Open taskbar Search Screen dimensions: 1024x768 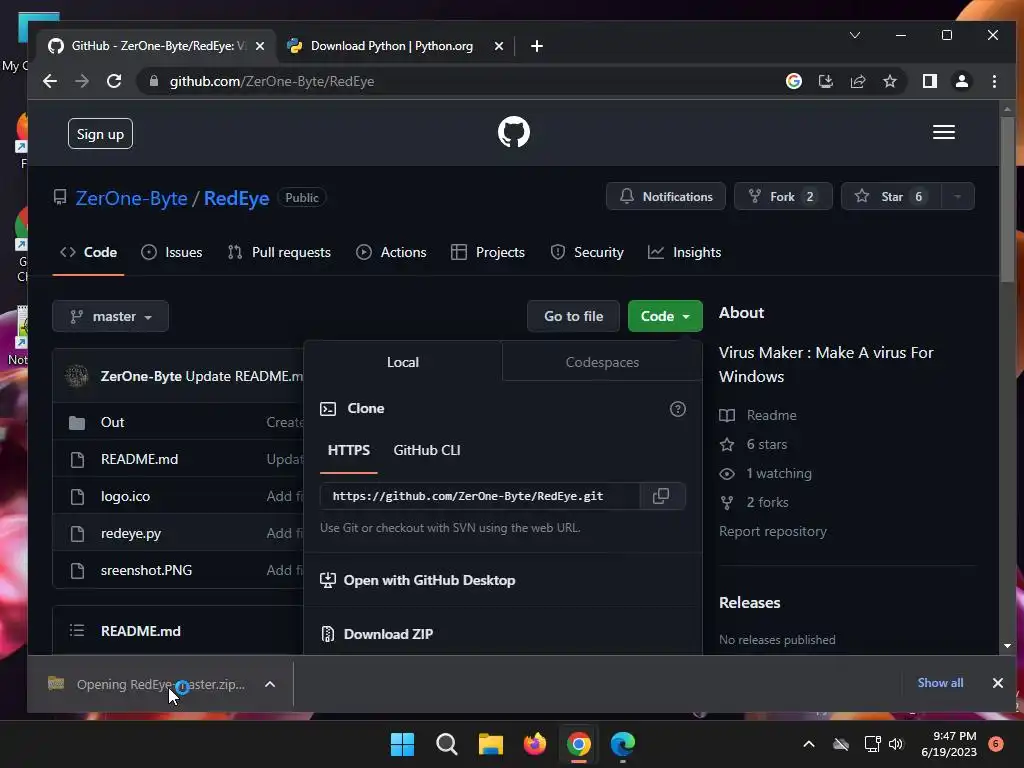click(447, 744)
